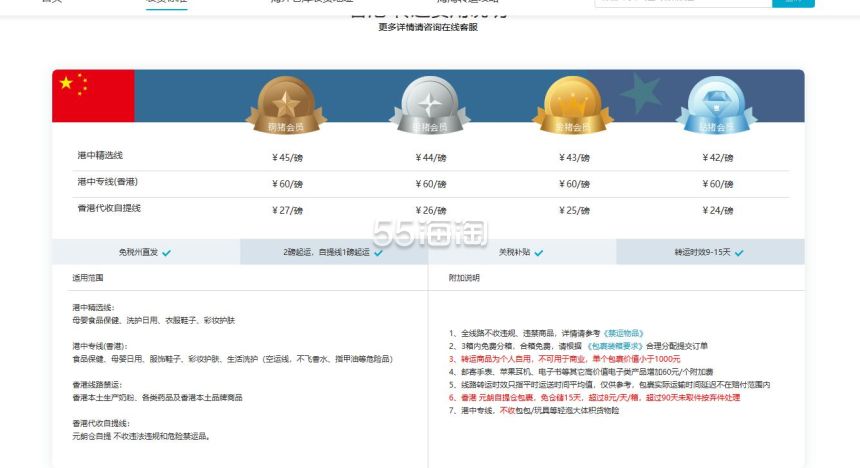
Task: Click the checkmark after 自提线1磅起运
Action: (x=378, y=253)
